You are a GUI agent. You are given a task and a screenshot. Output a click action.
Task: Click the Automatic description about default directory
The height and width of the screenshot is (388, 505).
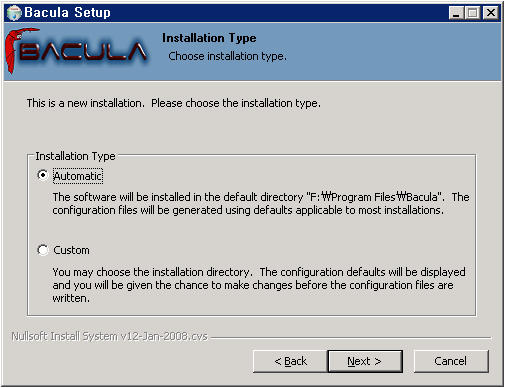click(261, 203)
